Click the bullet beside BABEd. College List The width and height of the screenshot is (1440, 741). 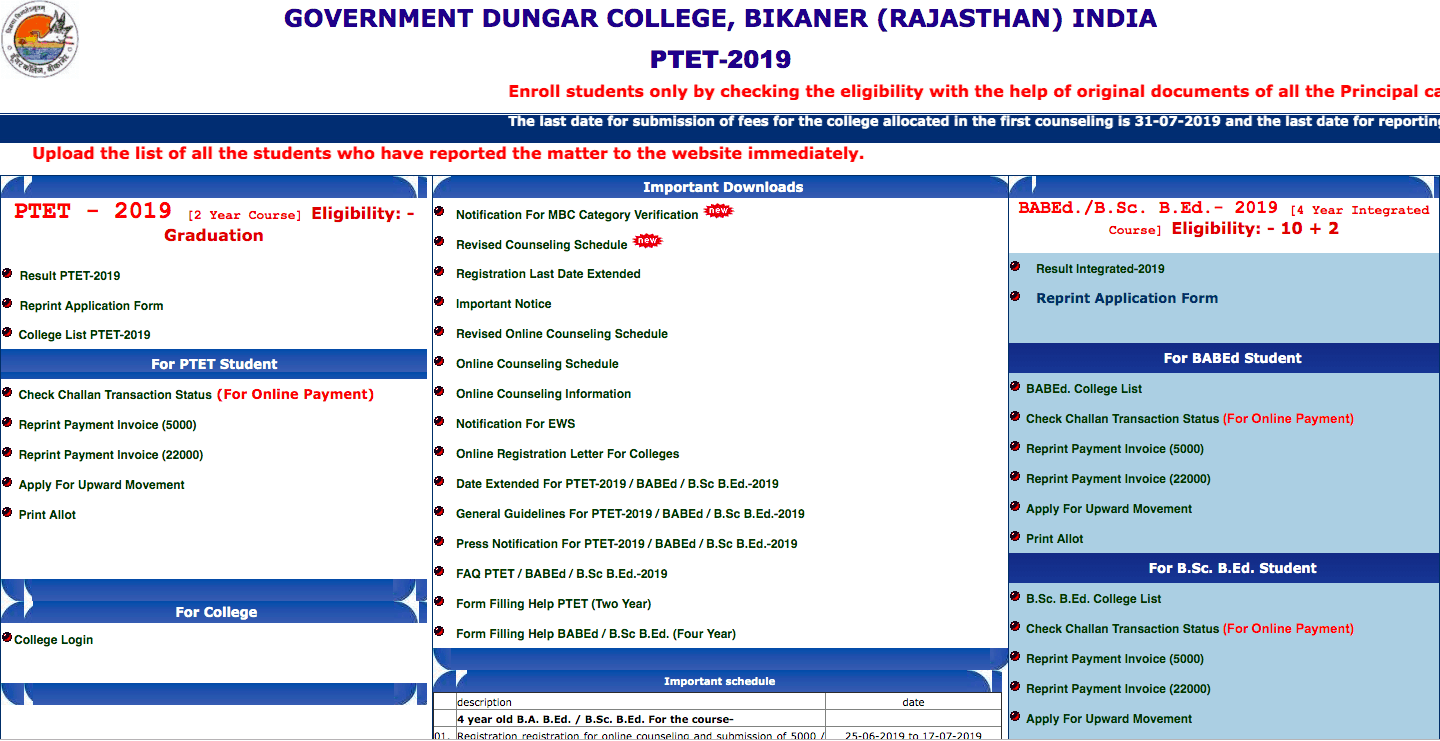1016,387
